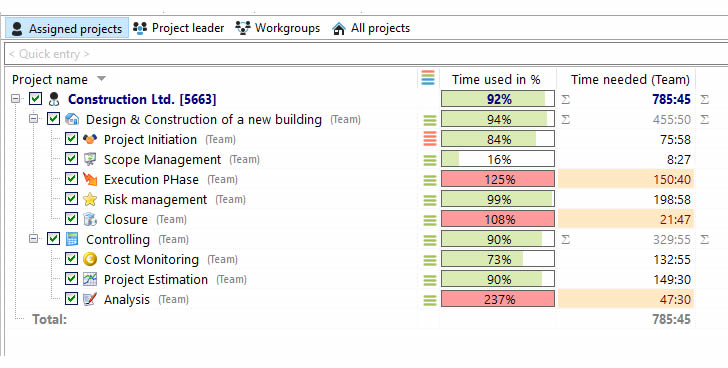The height and width of the screenshot is (368, 728).
Task: Click the chart icon beside Project Estimation
Action: pos(90,279)
